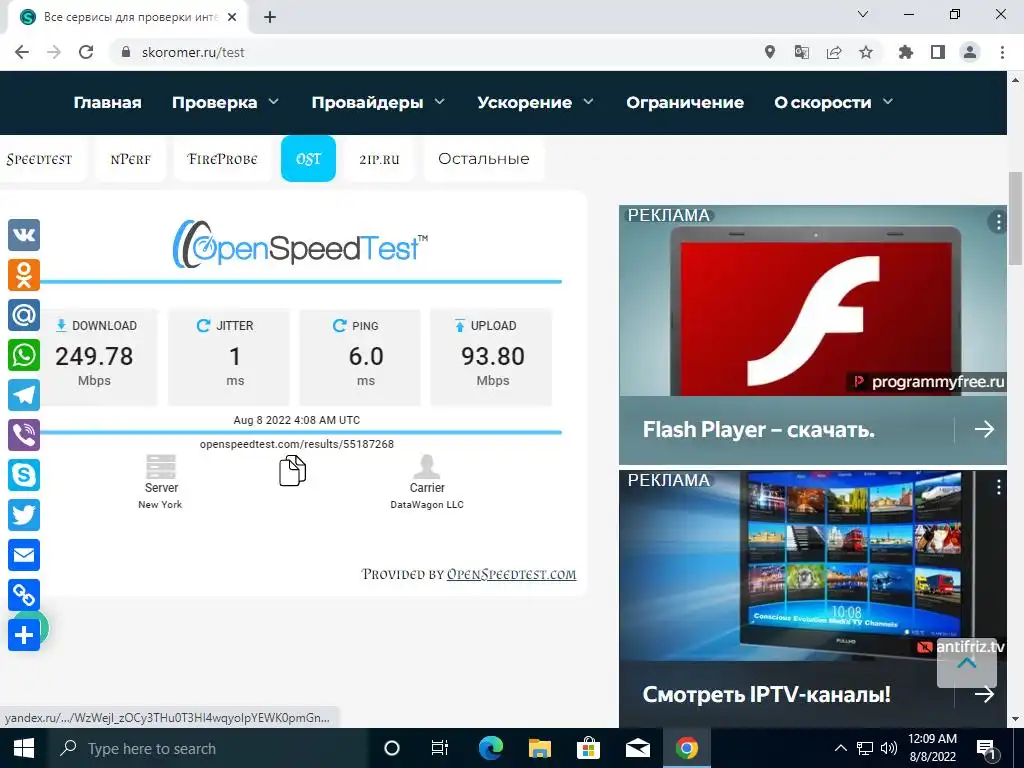Share the page on VK
The height and width of the screenshot is (768, 1024).
click(24, 235)
